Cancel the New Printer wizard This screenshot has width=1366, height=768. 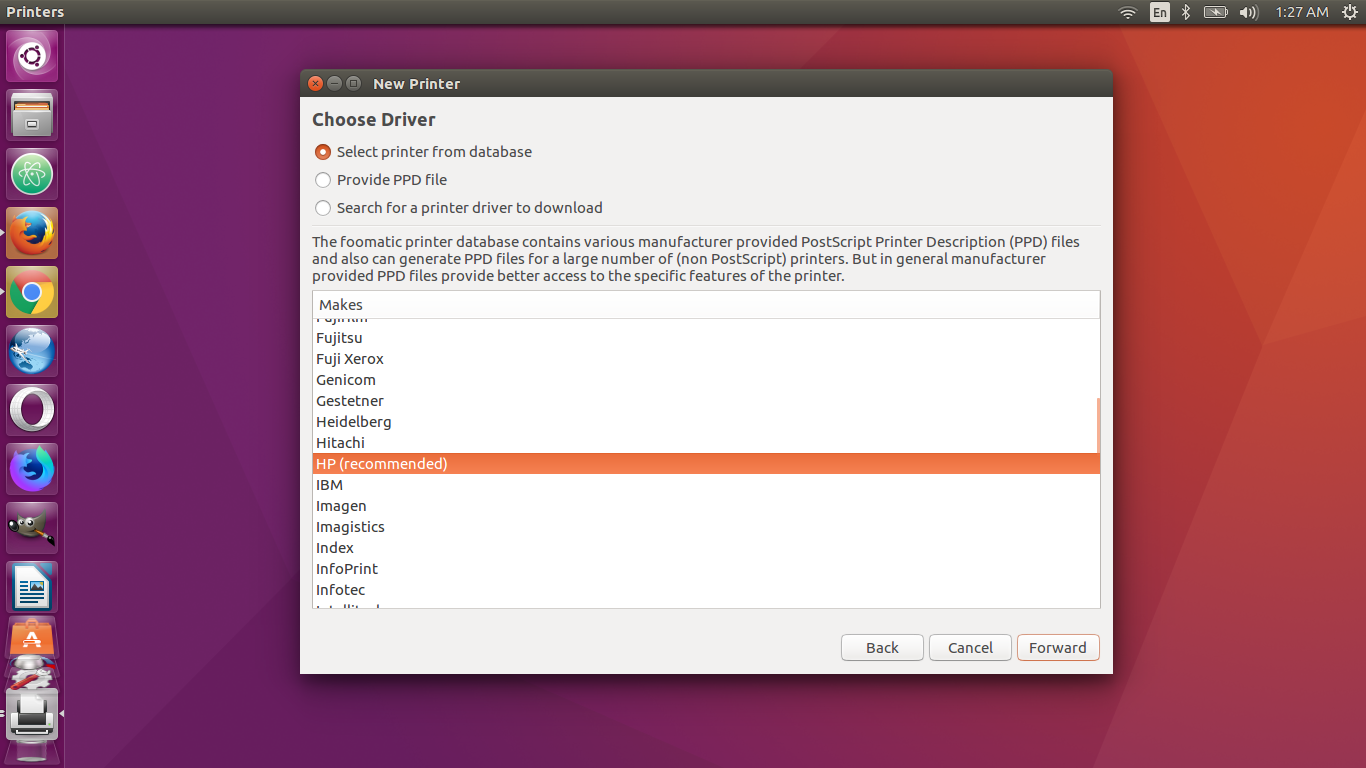pyautogui.click(x=970, y=648)
